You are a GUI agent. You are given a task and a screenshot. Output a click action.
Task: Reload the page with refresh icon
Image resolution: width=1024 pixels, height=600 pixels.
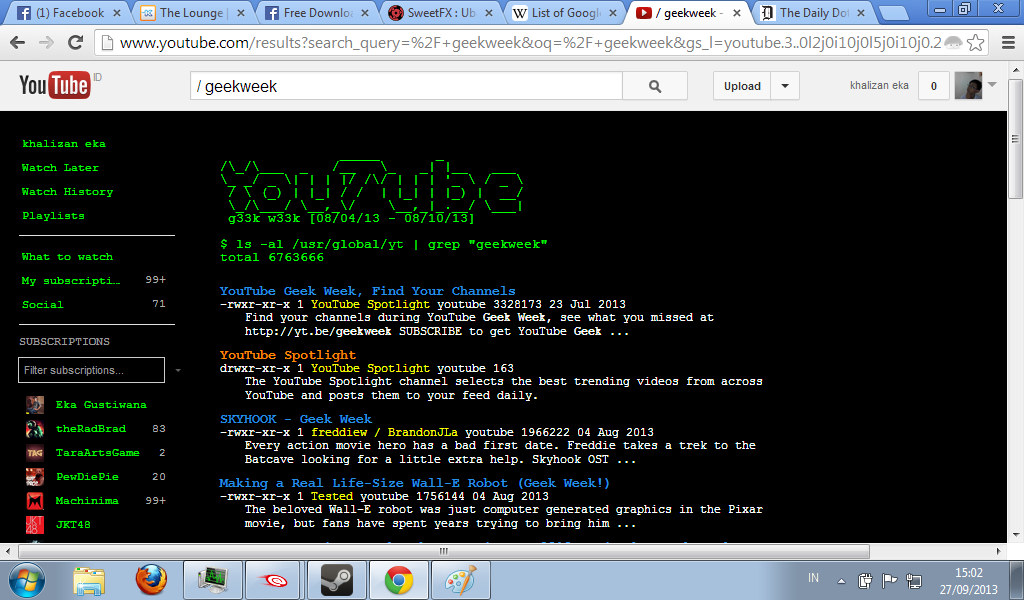[76, 43]
